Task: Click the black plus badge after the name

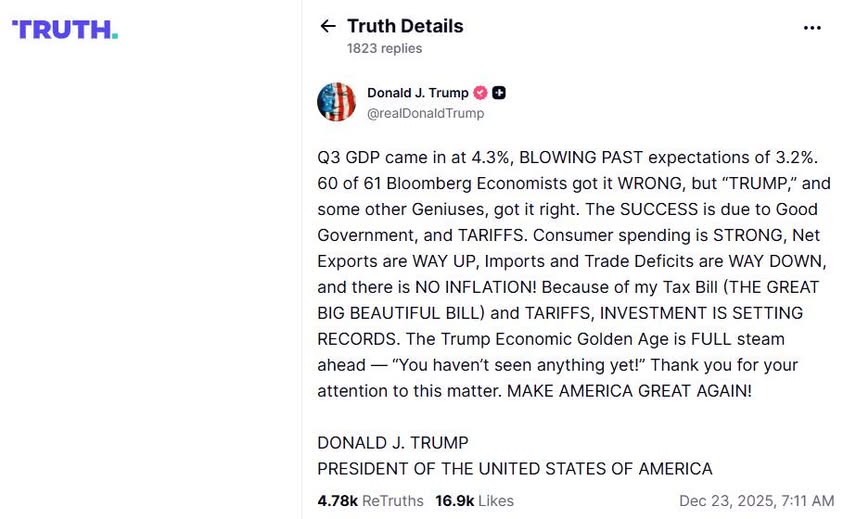Action: click(x=499, y=93)
